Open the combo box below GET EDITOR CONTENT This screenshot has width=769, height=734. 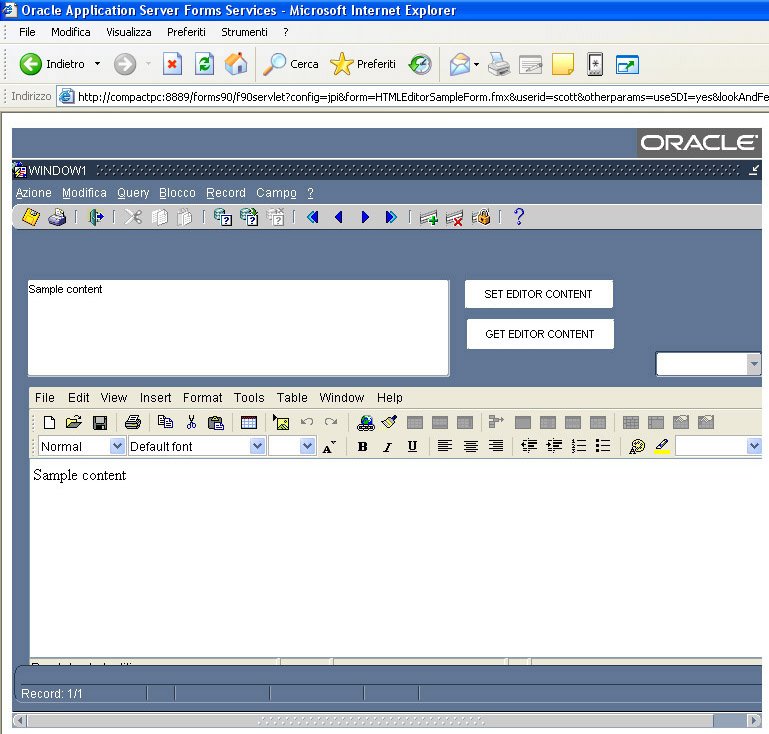click(x=754, y=364)
